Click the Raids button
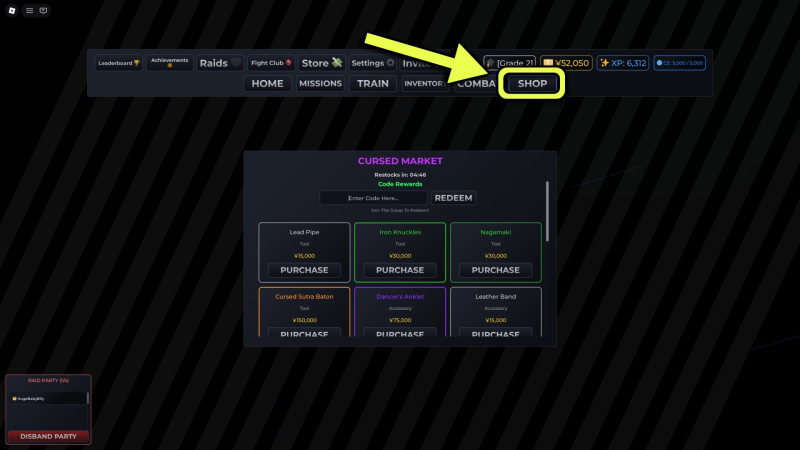800x450 pixels. [x=219, y=63]
